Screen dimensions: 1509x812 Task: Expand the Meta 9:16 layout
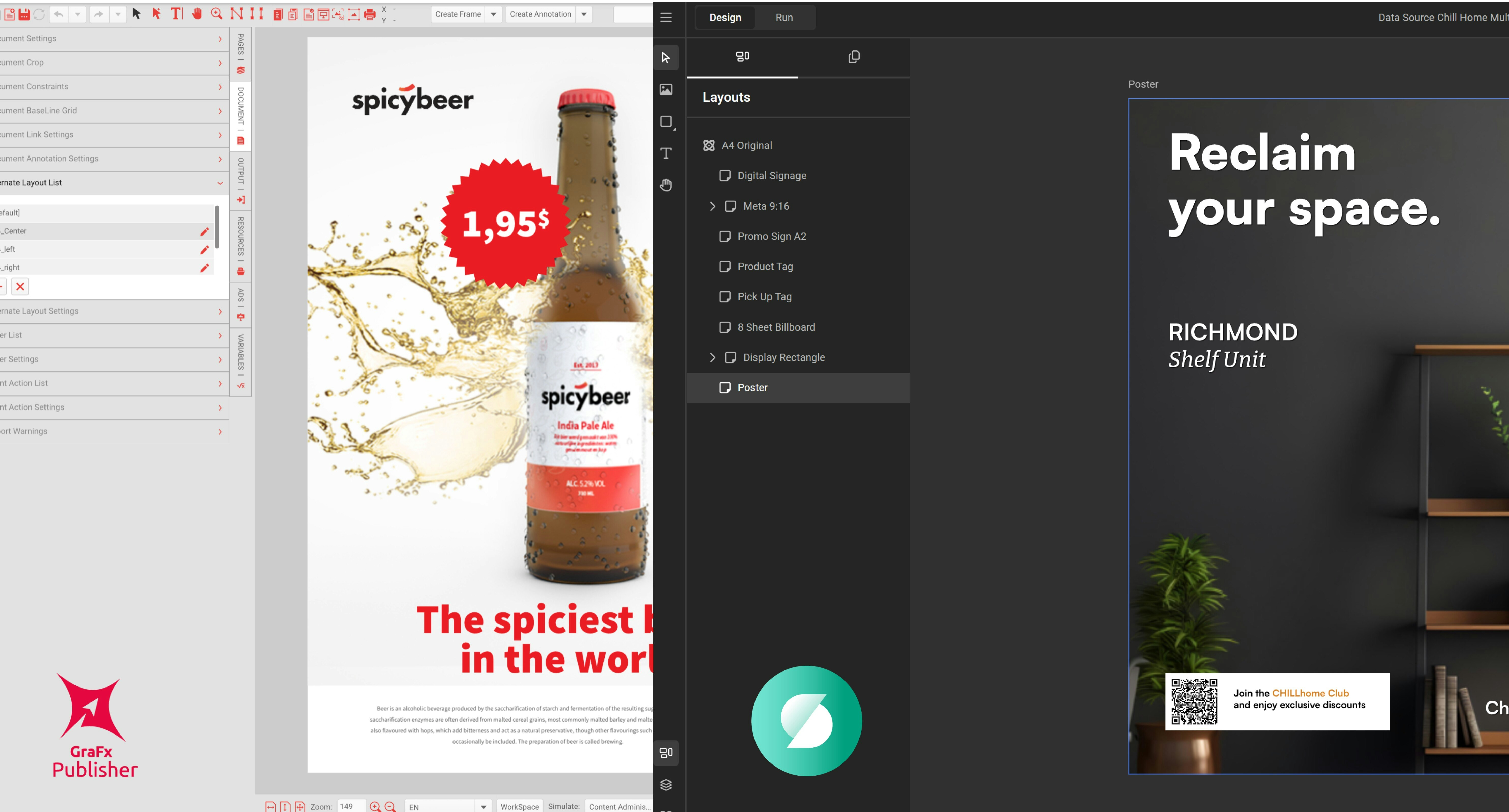[x=712, y=206]
